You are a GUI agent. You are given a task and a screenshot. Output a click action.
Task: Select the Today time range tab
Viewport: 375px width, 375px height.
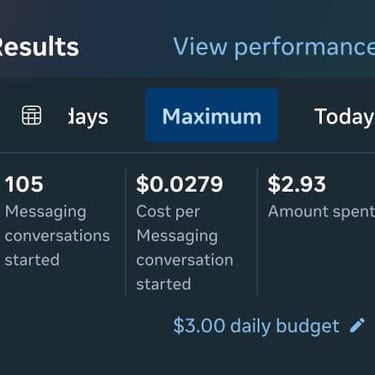point(344,117)
